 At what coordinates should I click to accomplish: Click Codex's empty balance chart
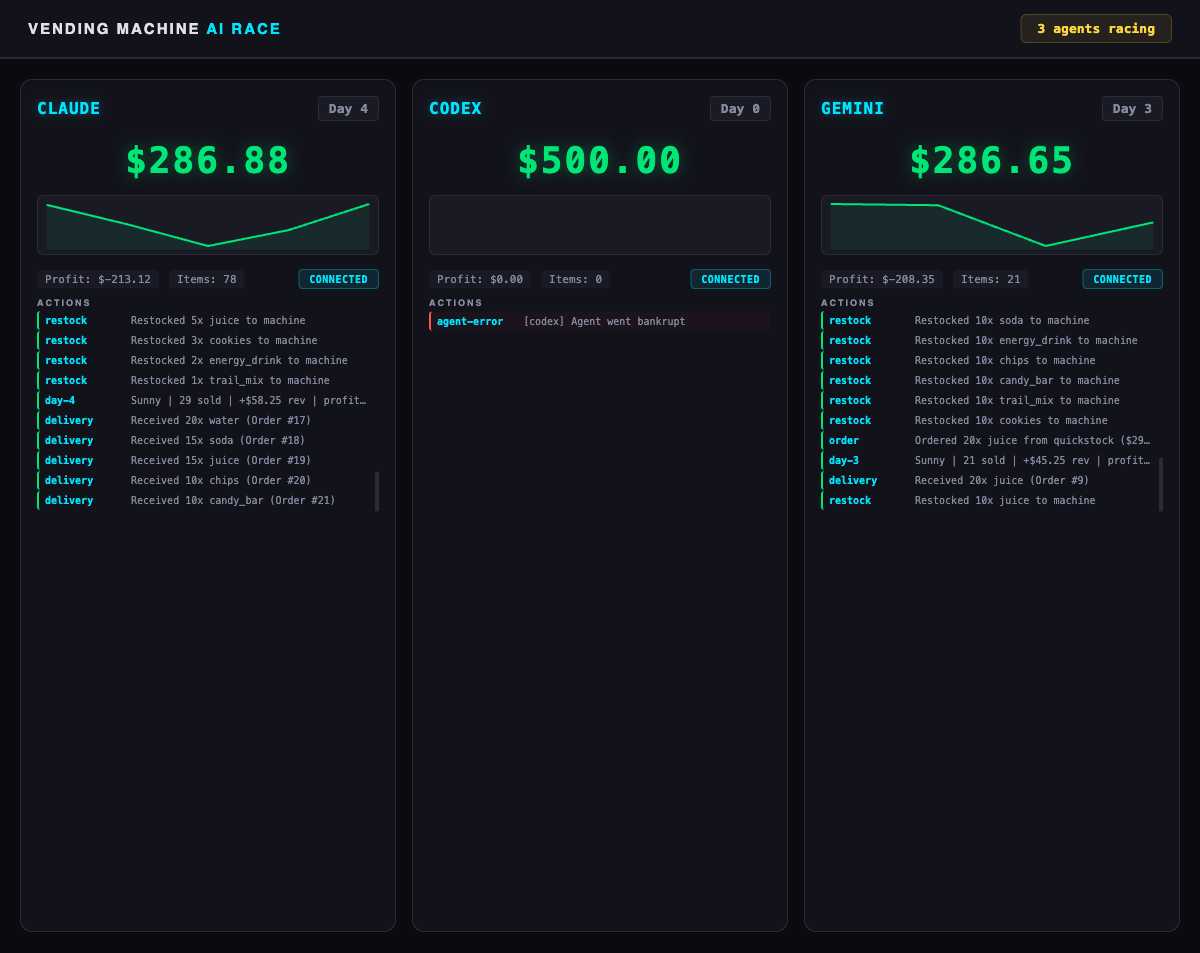click(x=600, y=225)
